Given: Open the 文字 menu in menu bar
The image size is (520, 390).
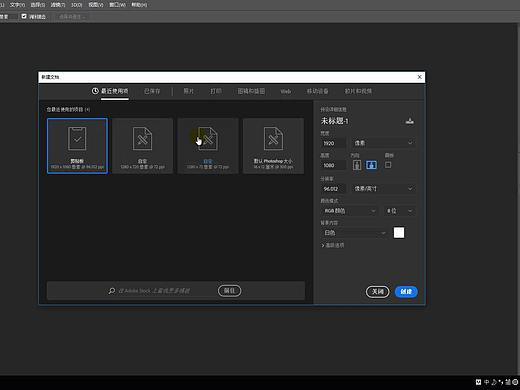Looking at the screenshot, I should [x=17, y=5].
